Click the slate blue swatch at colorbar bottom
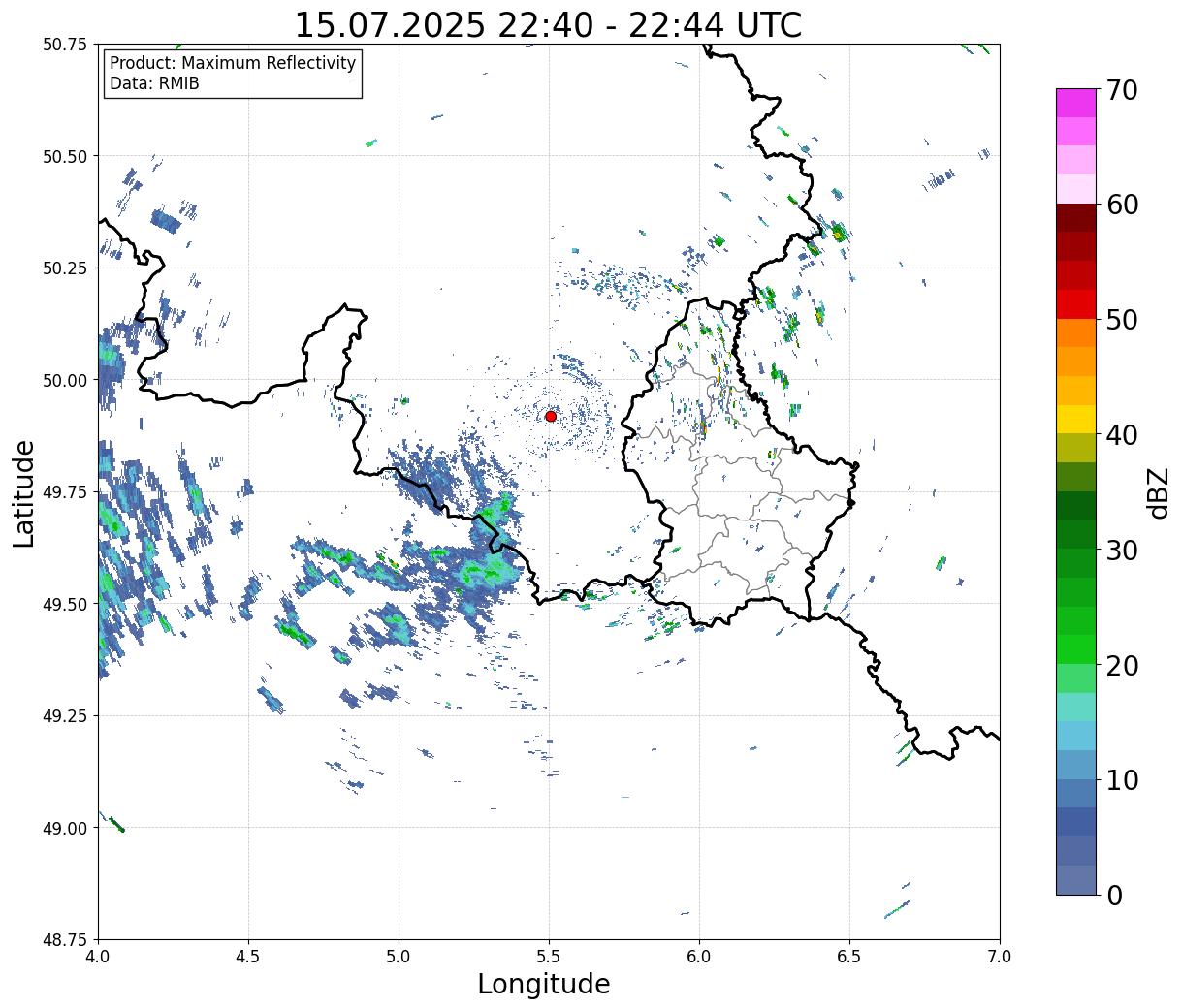Image resolution: width=1182 pixels, height=1008 pixels. click(1076, 879)
